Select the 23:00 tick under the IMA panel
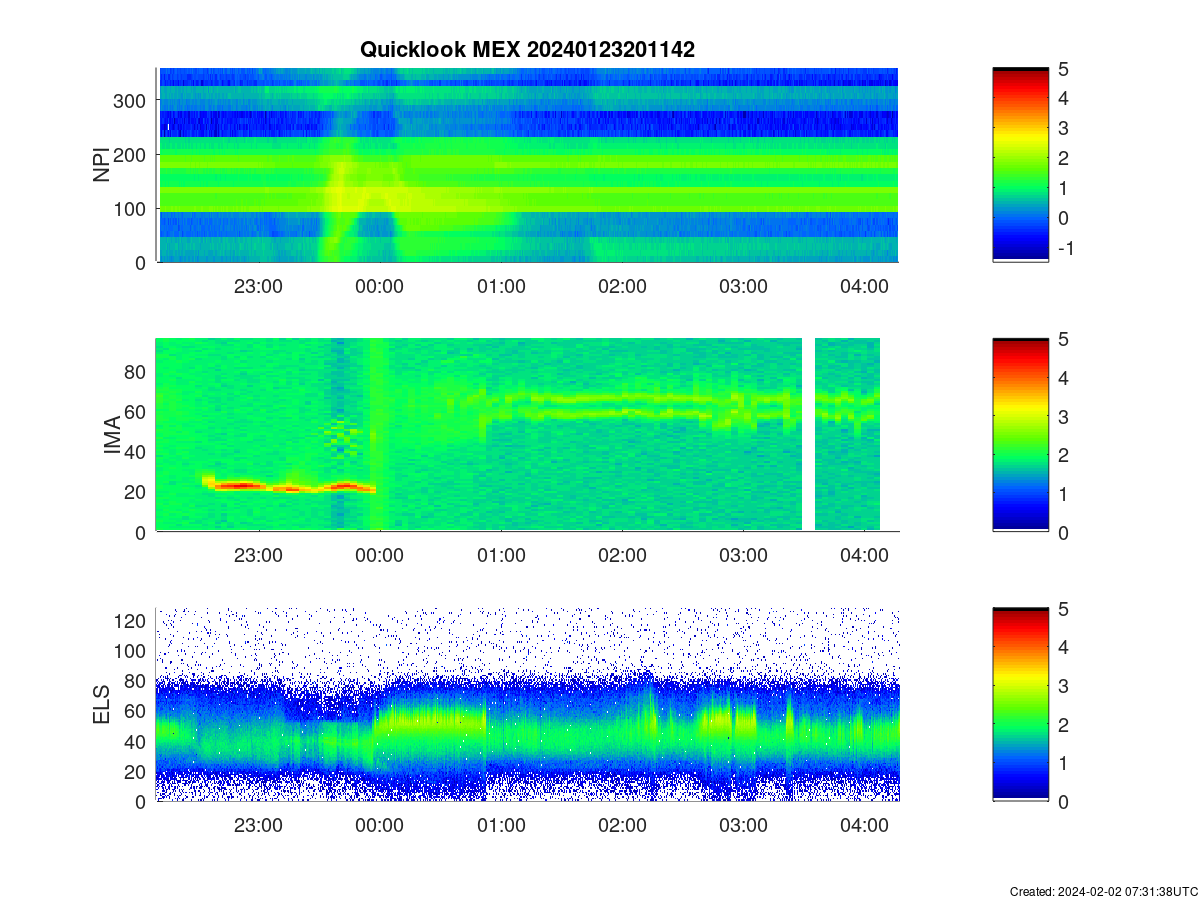Screen dimensions: 1200x900 pos(258,556)
